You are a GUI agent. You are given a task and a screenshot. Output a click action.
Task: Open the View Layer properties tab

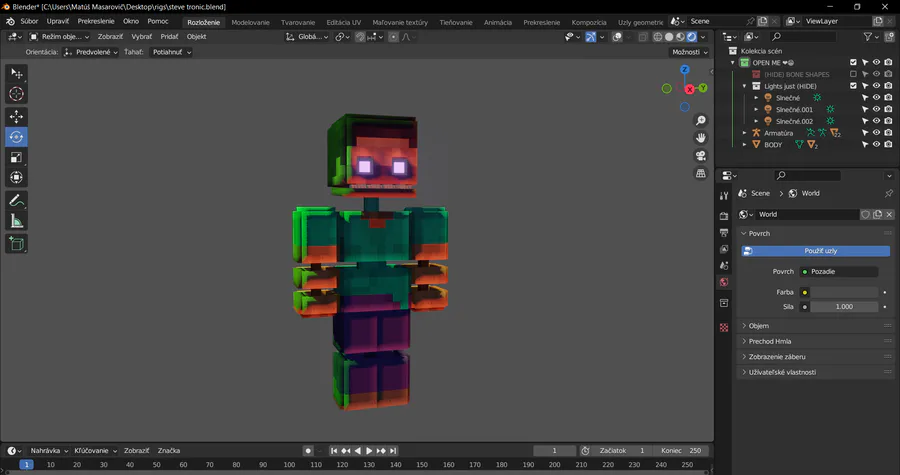click(724, 249)
